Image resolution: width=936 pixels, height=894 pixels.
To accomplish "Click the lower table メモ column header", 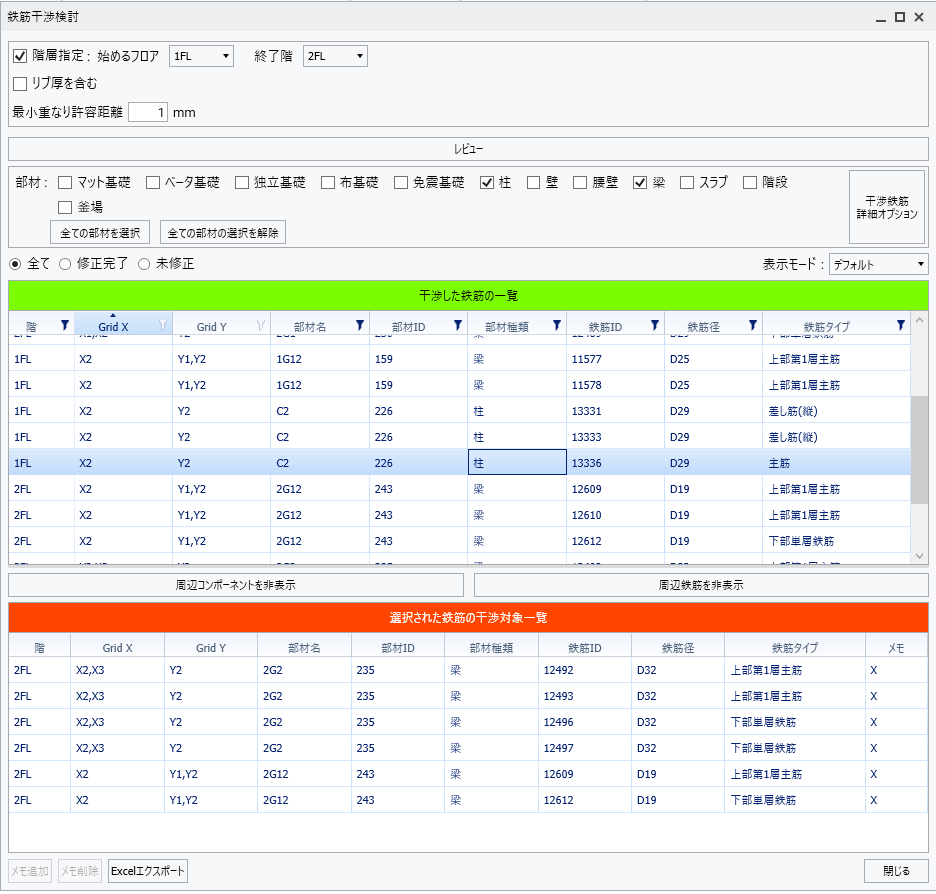I will coord(896,648).
